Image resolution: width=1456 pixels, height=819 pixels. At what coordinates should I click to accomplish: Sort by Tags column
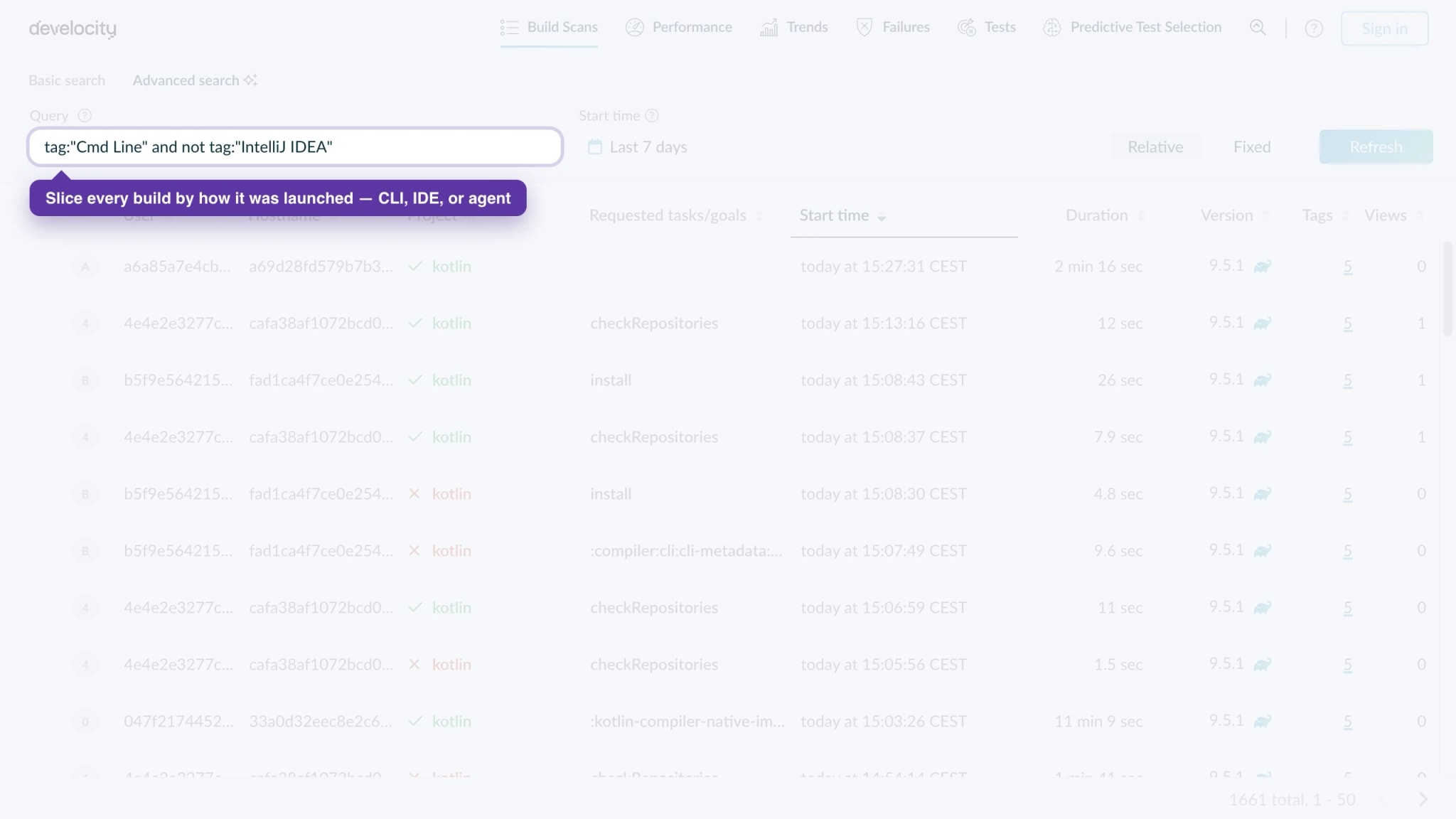pyautogui.click(x=1325, y=215)
